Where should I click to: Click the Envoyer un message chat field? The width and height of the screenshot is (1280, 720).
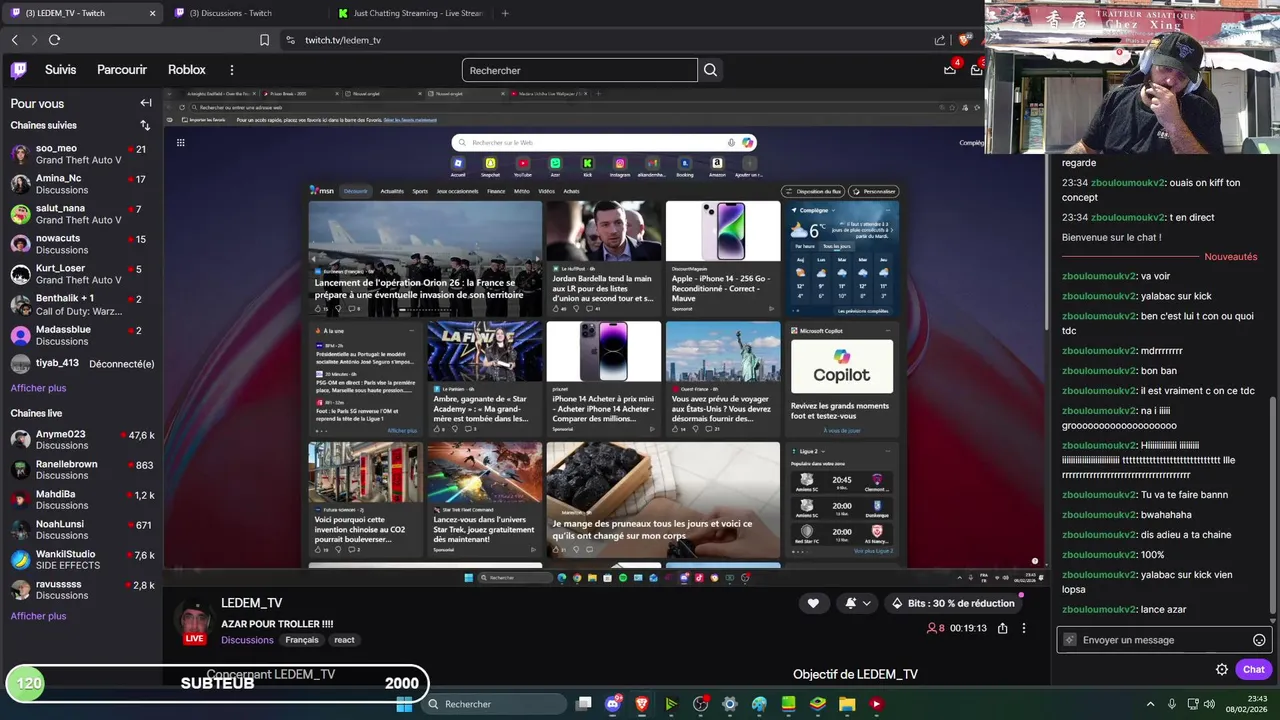tap(1164, 640)
